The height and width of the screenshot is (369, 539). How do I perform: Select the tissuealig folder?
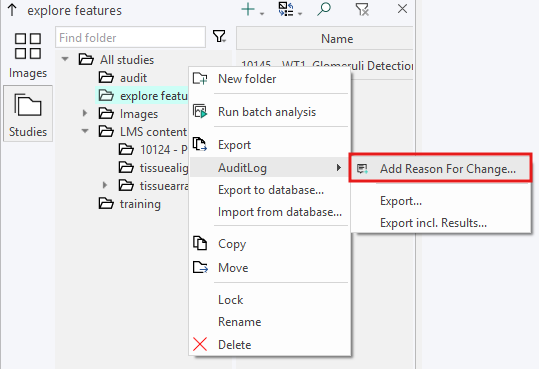coord(153,168)
